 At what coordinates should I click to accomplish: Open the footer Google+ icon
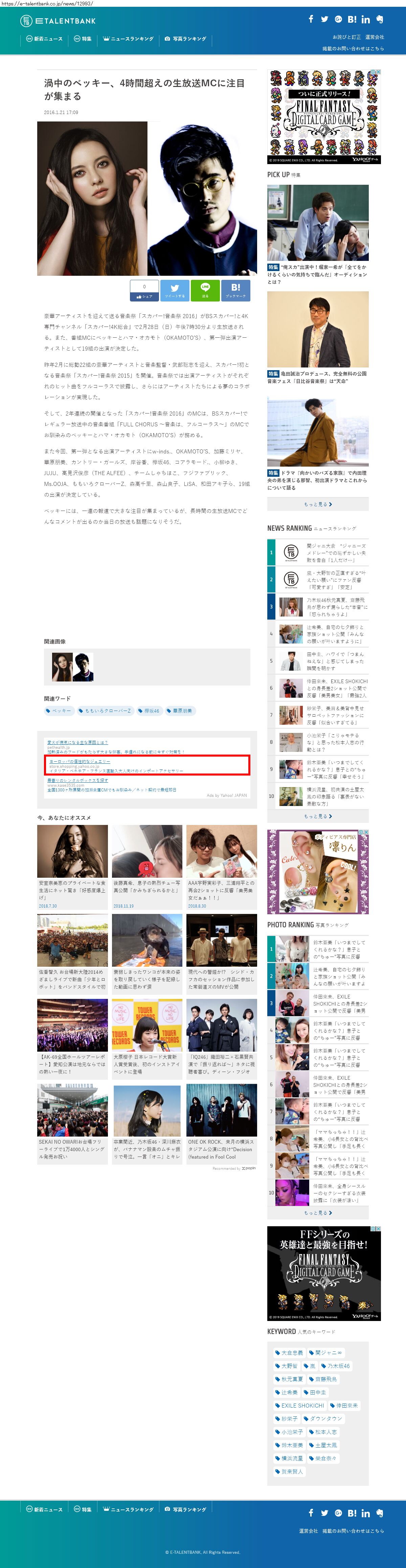[338, 1513]
